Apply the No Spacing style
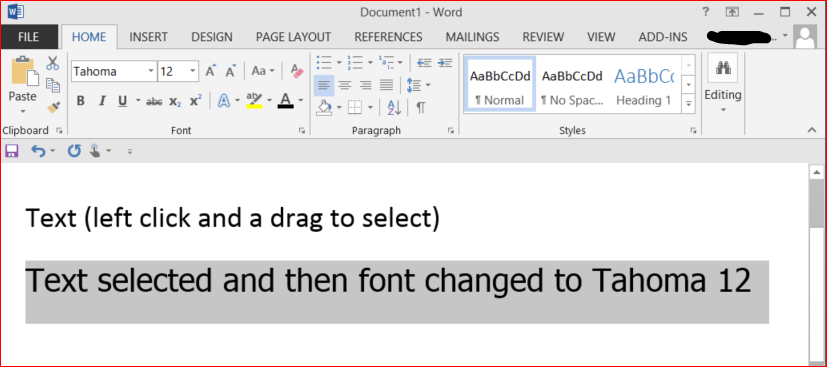Viewport: 827px width, 367px height. [572, 84]
